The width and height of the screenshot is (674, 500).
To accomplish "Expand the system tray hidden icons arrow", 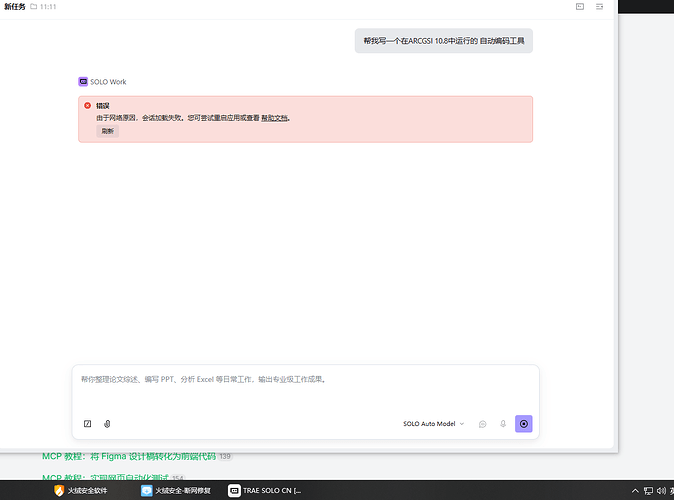I will pyautogui.click(x=635, y=491).
